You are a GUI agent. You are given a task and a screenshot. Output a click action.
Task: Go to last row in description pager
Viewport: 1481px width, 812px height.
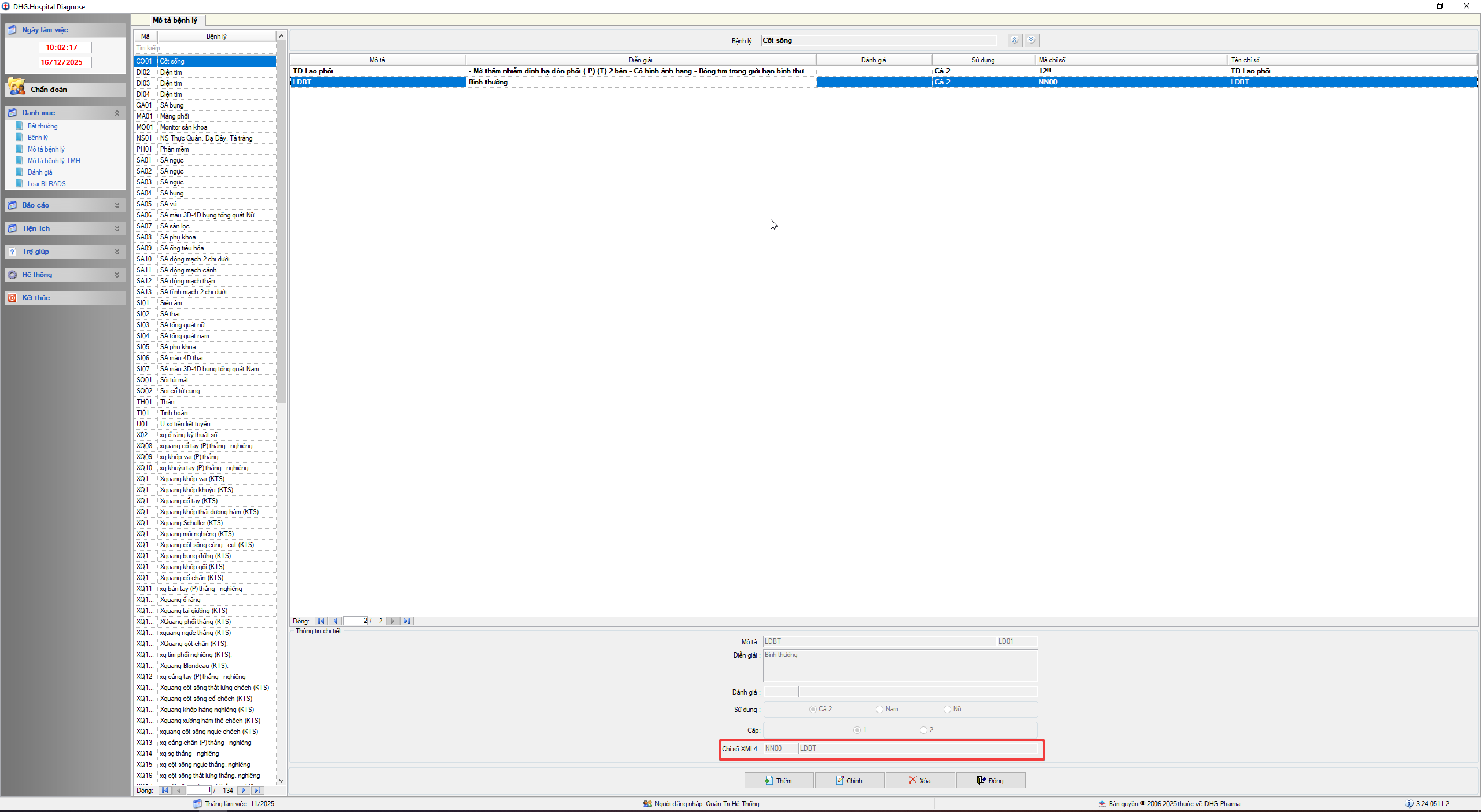point(407,621)
